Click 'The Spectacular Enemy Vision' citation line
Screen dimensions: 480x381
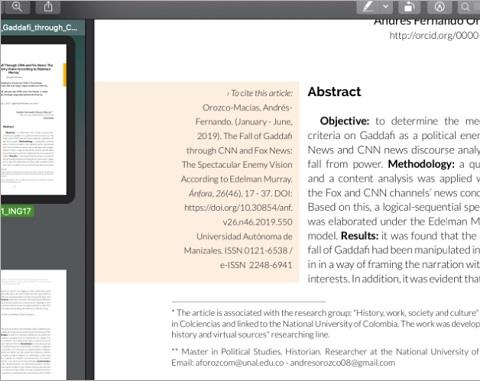pyautogui.click(x=237, y=165)
